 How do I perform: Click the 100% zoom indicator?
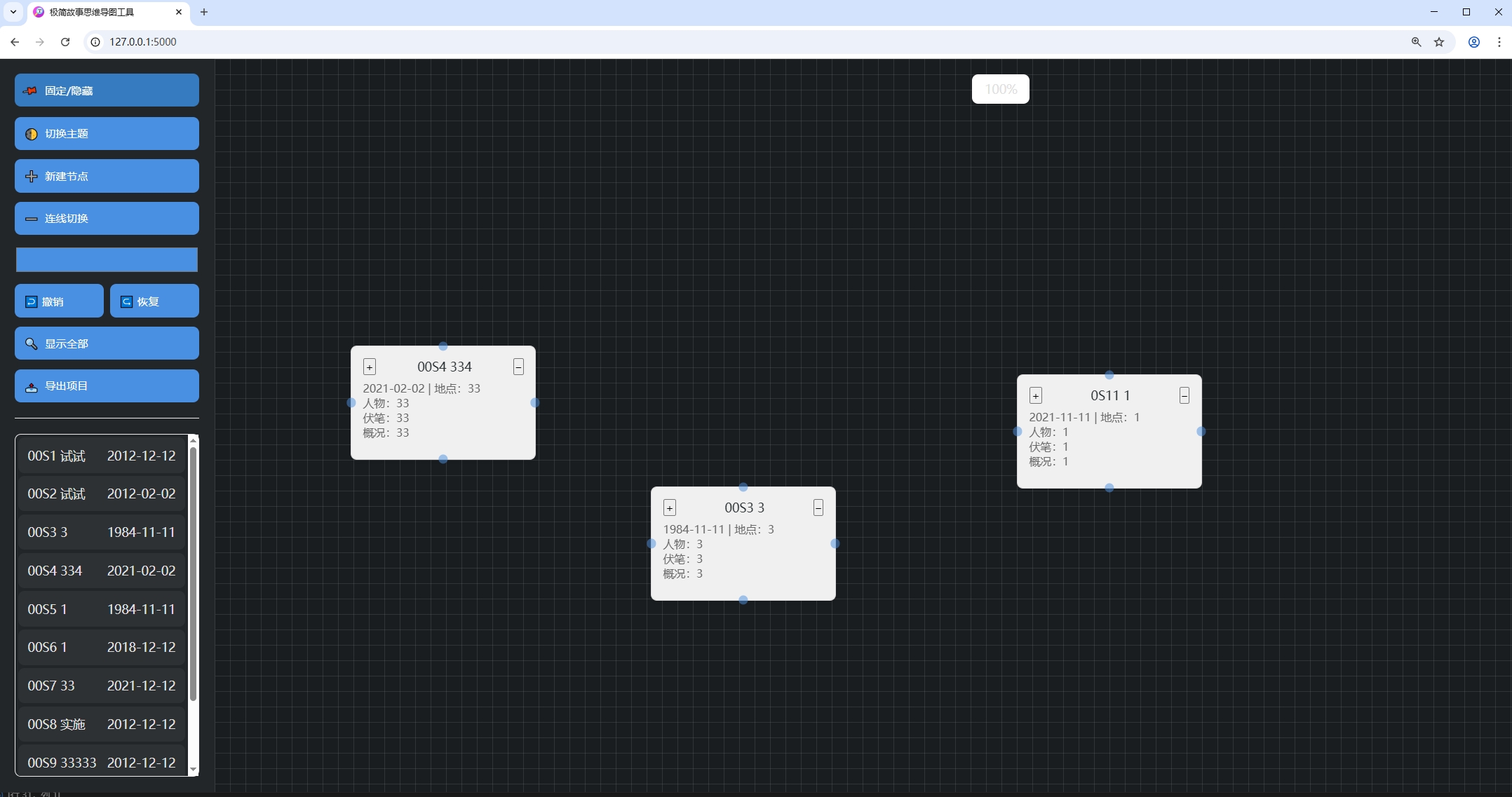coord(1000,90)
